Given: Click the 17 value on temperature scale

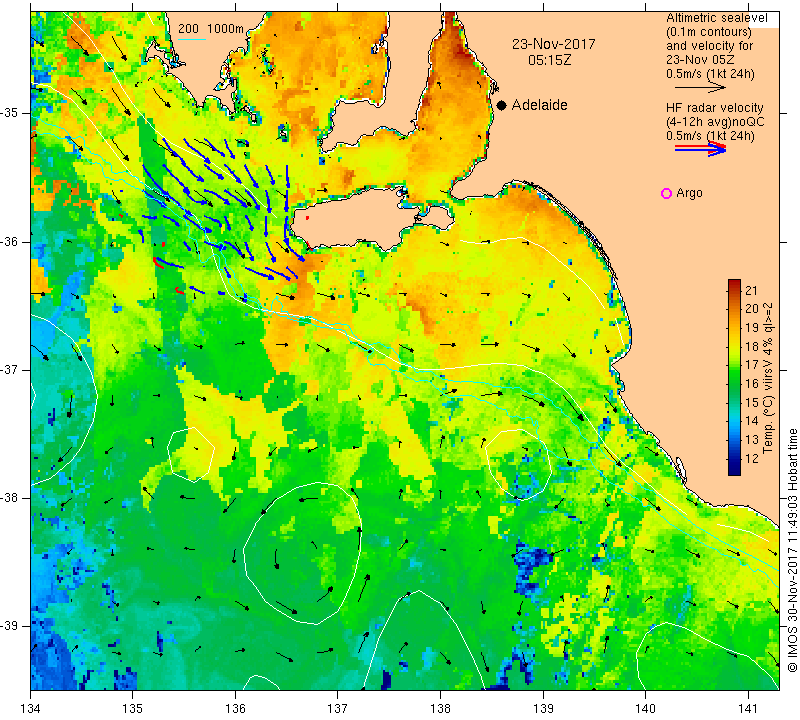Looking at the screenshot, I should 752,365.
